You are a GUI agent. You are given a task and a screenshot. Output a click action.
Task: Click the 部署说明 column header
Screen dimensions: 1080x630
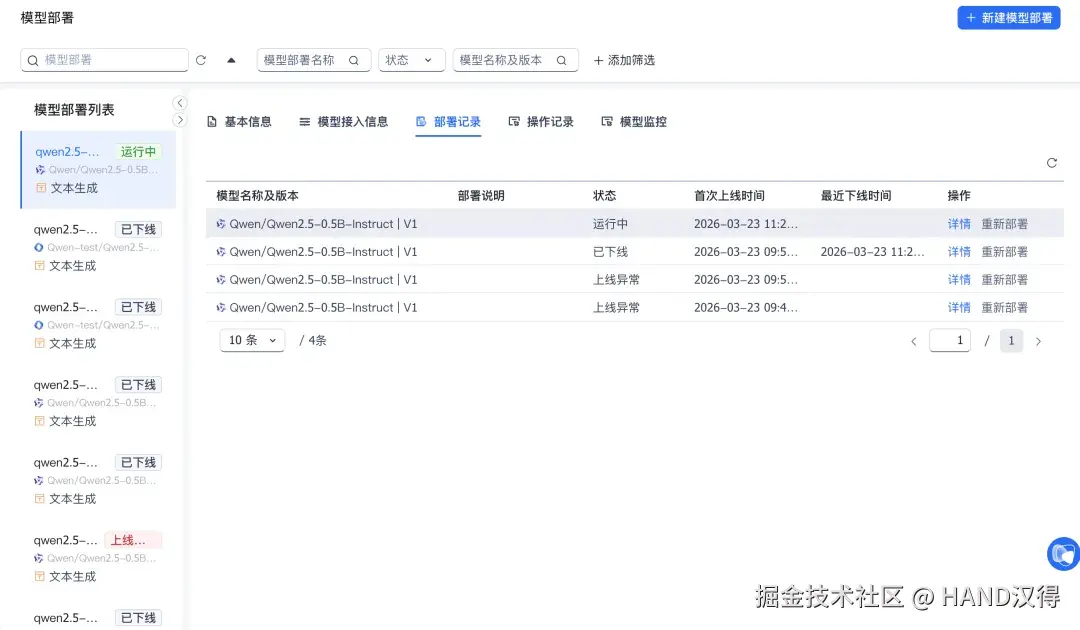click(x=481, y=196)
